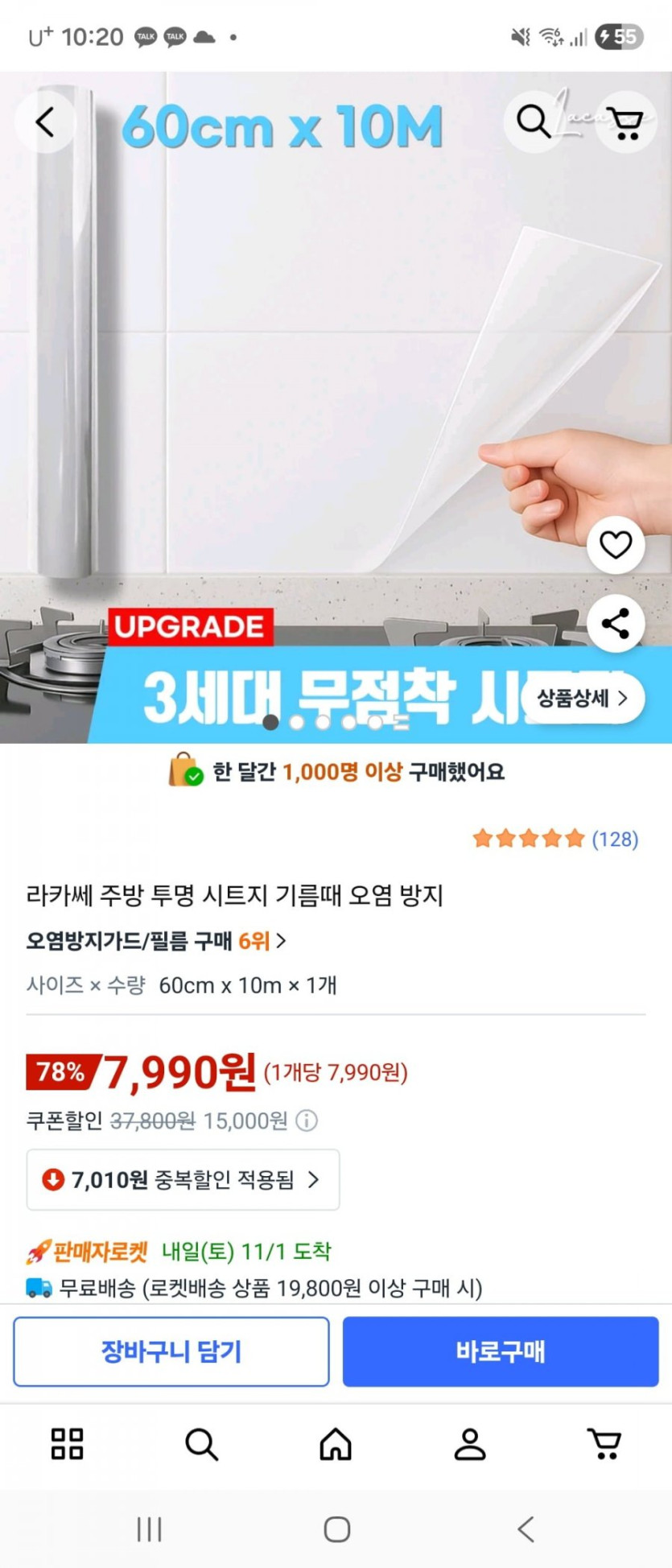Open search via magnifier icon on image
Viewport: 672px width, 1568px height.
click(x=534, y=122)
